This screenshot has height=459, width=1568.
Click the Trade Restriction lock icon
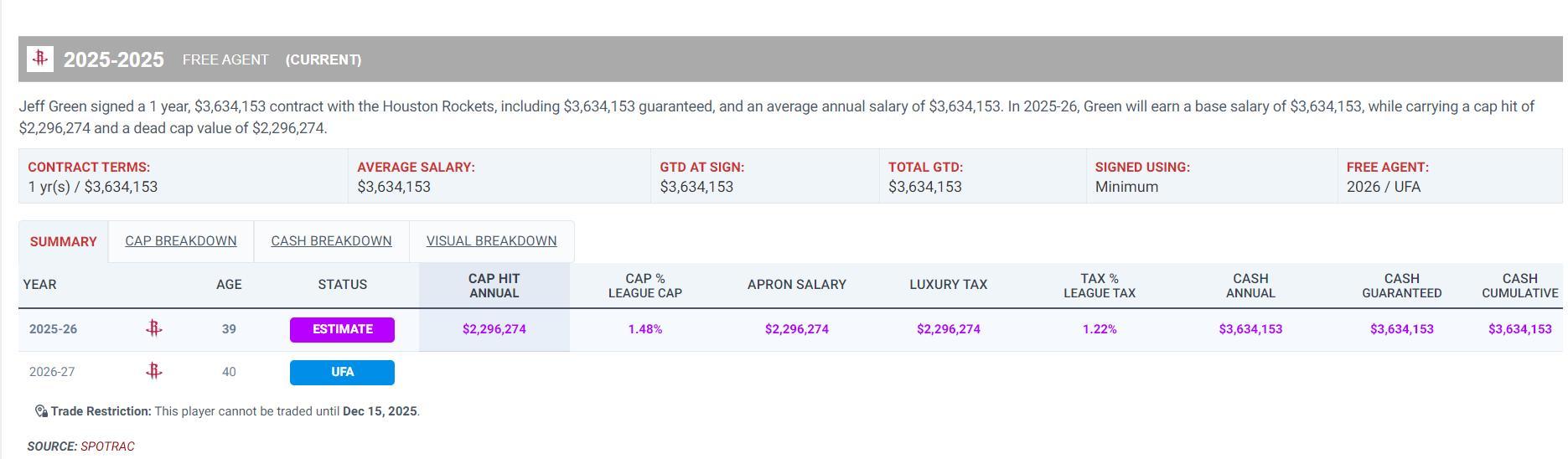41,411
